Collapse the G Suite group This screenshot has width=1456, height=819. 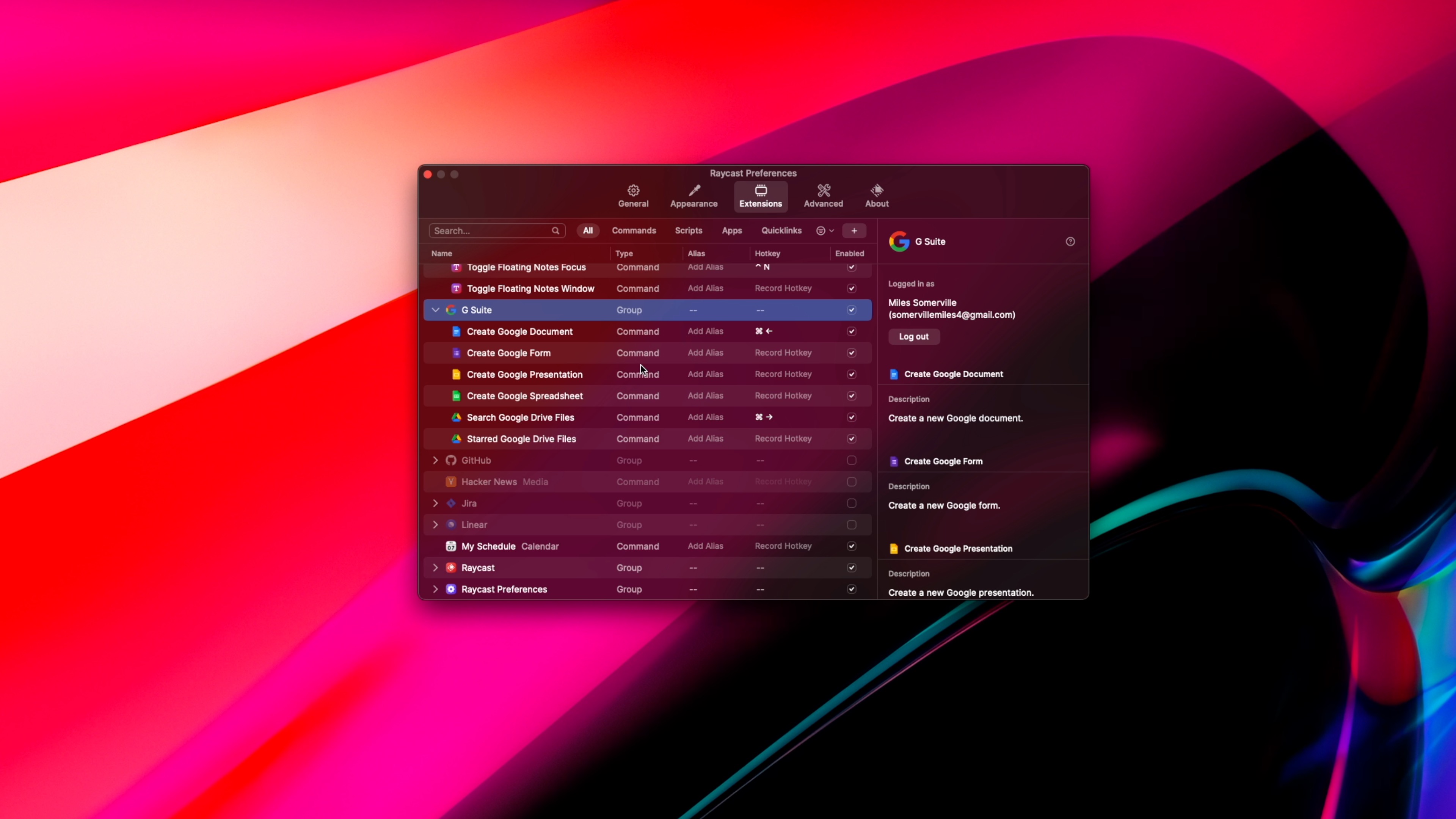tap(435, 310)
